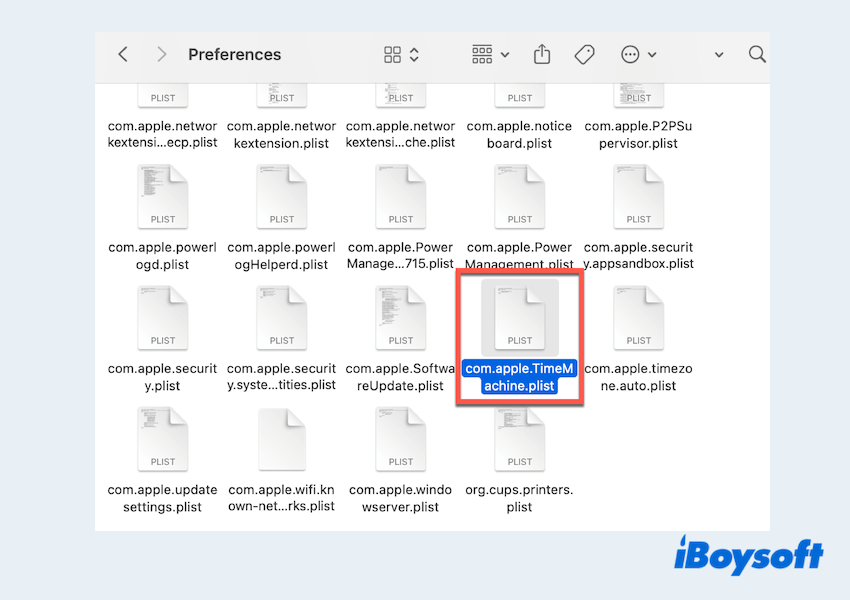
Task: Select com.apple.wifi.known-networks.plist file
Action: pos(282,439)
